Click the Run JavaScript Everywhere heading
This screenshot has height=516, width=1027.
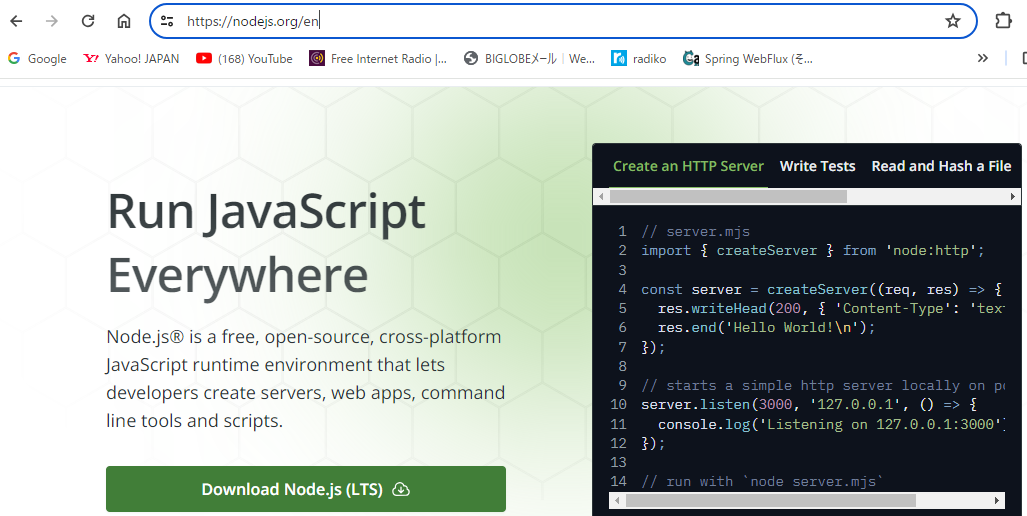click(267, 242)
